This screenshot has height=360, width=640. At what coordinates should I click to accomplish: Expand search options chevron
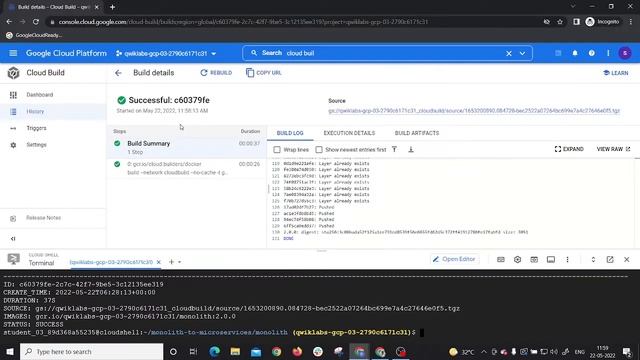click(x=522, y=53)
